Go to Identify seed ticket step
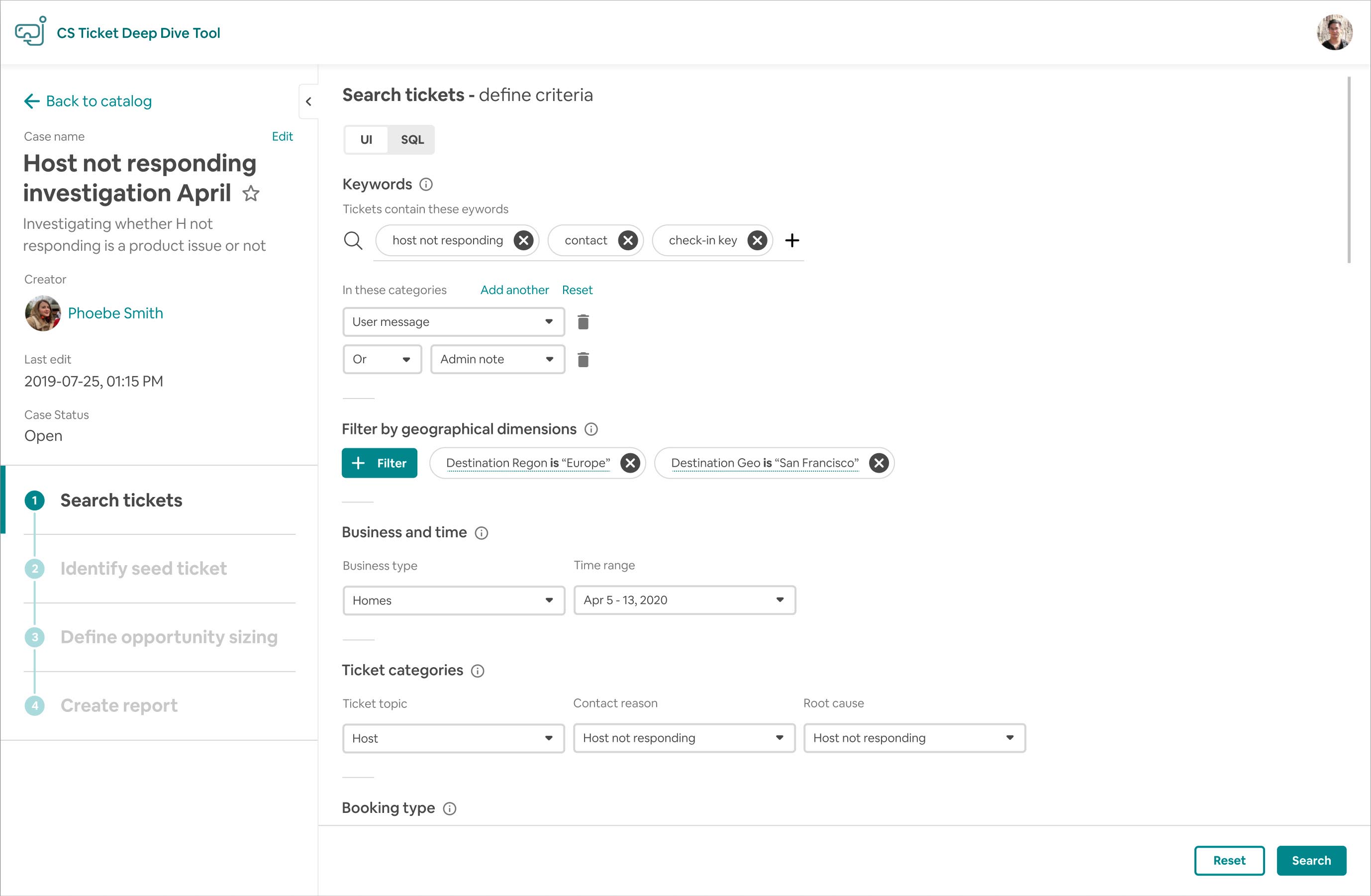Image resolution: width=1371 pixels, height=896 pixels. pyautogui.click(x=143, y=569)
